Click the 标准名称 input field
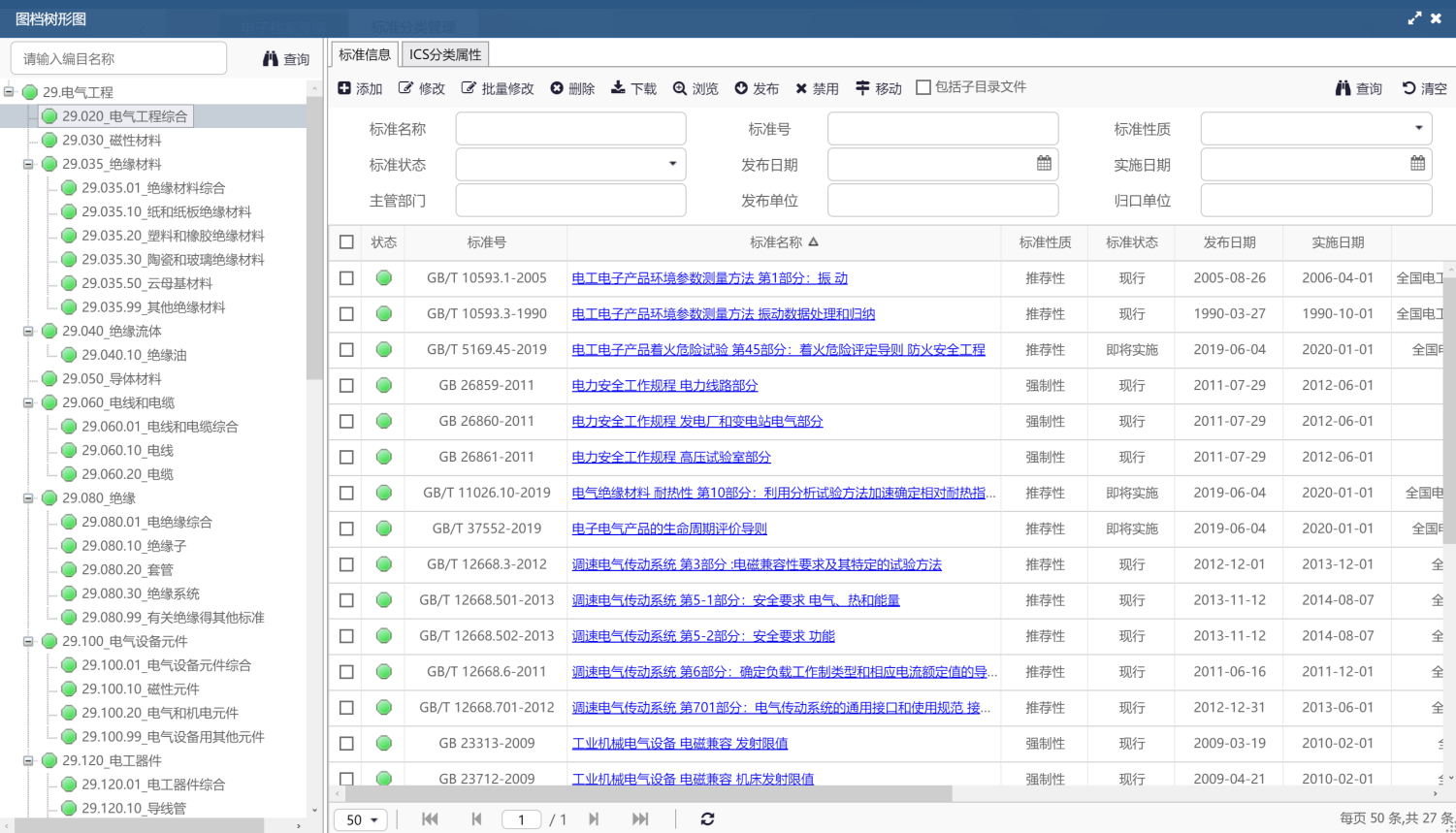 pos(570,128)
